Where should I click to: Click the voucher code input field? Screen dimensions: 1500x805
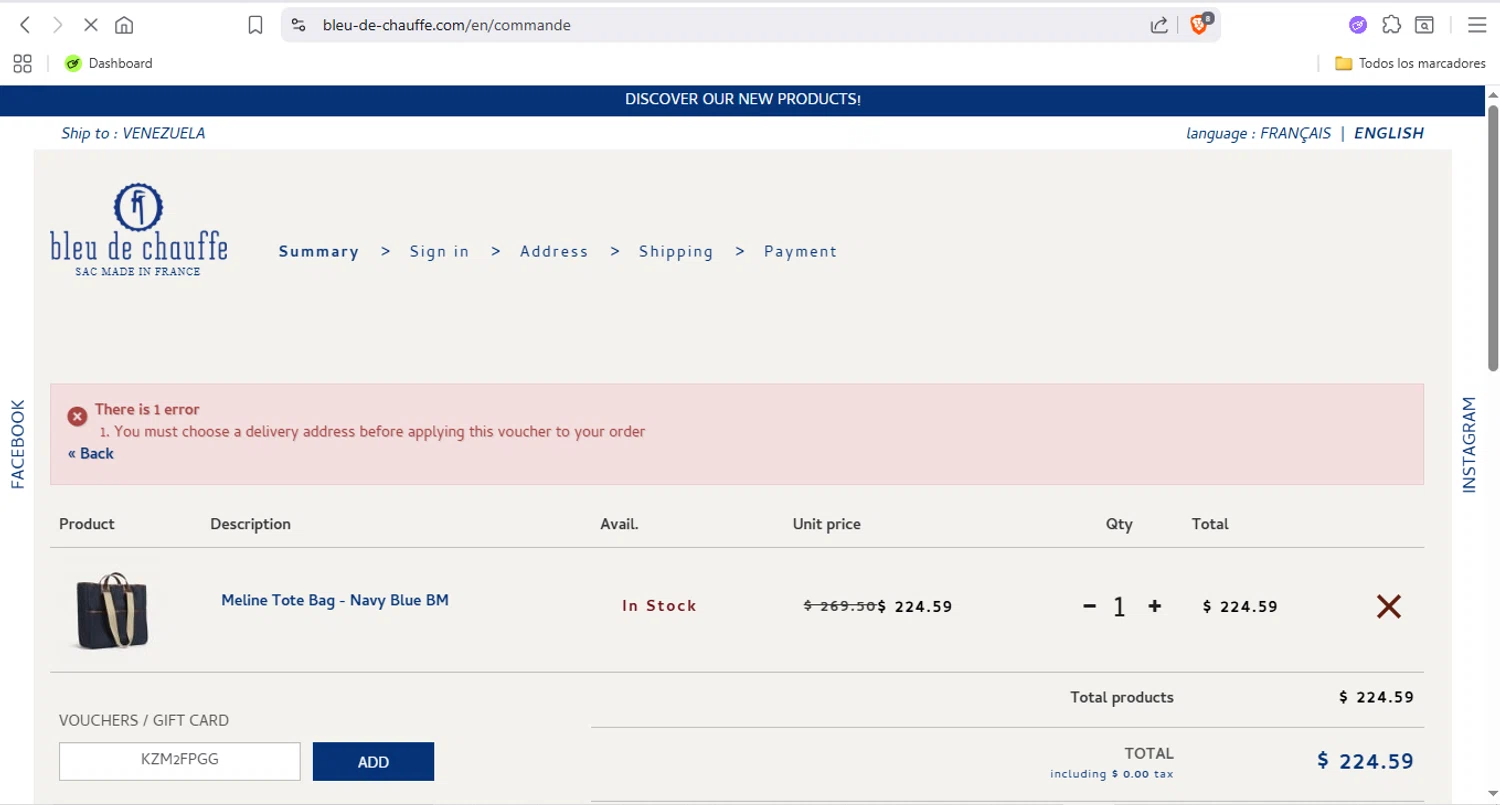180,761
